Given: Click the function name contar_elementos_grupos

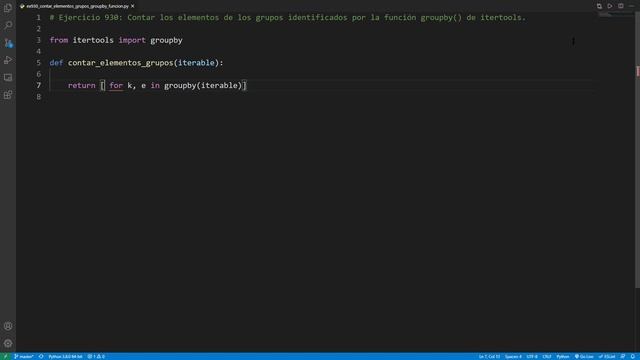Looking at the screenshot, I should coord(120,63).
